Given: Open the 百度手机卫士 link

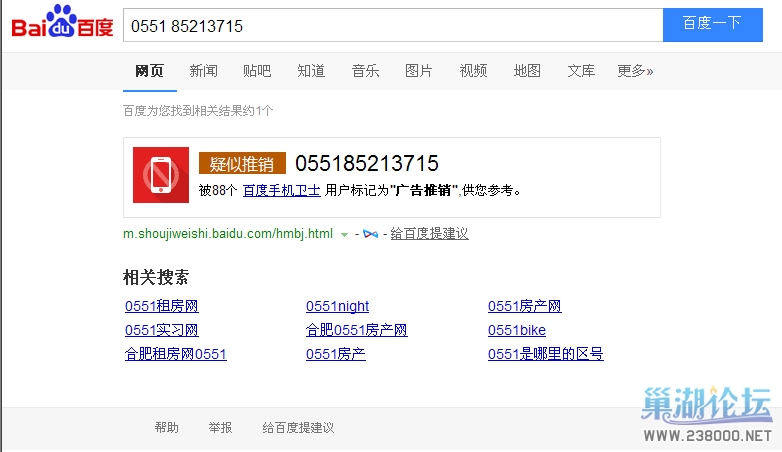Looking at the screenshot, I should pos(281,190).
